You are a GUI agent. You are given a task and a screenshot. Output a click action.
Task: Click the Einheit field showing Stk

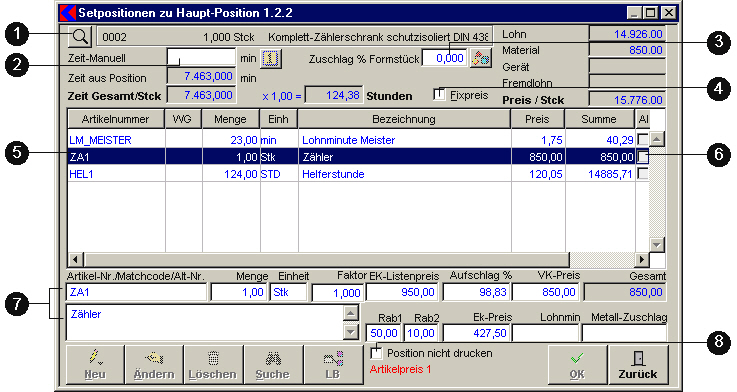289,292
